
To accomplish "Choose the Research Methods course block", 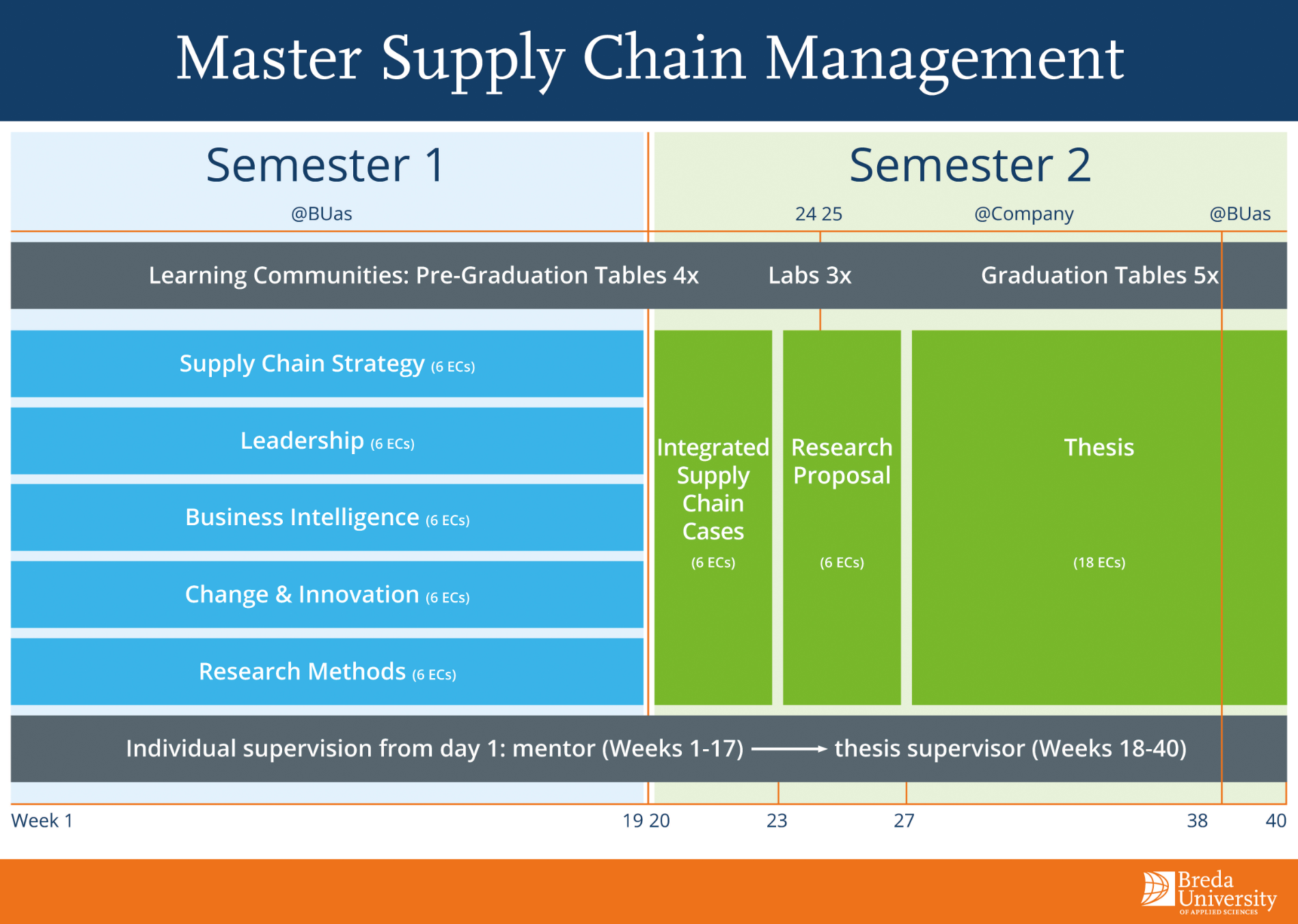I will pos(327,672).
